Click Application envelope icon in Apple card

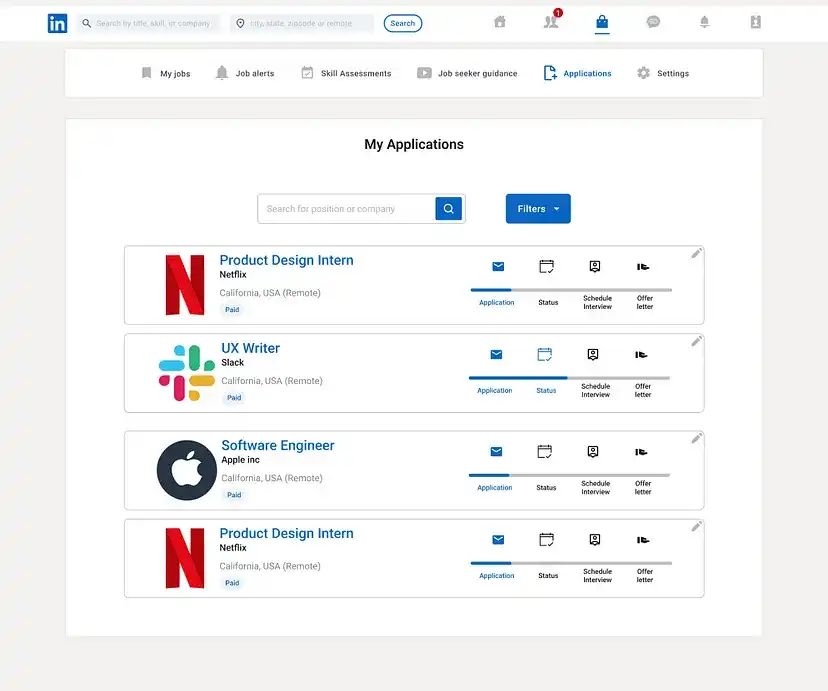(496, 451)
